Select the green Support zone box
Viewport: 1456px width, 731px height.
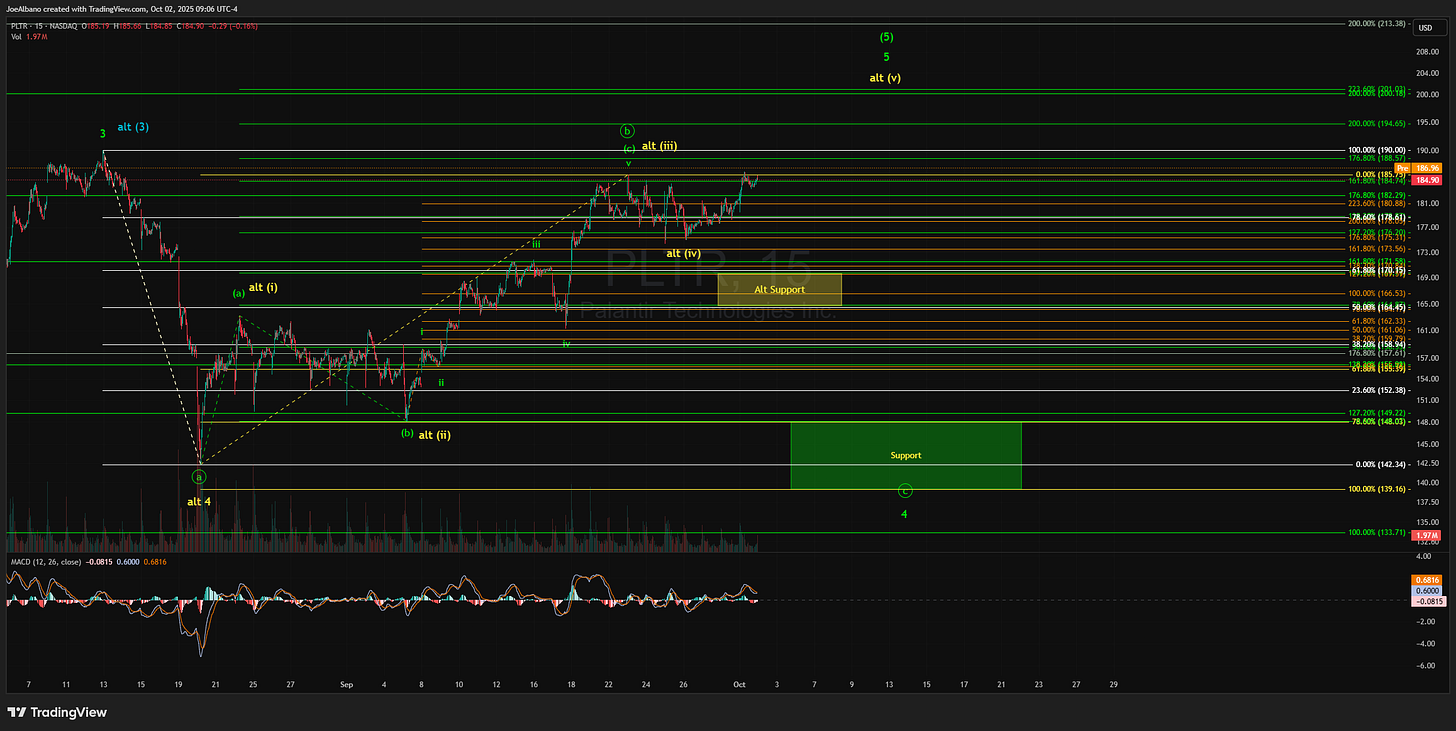click(x=906, y=455)
